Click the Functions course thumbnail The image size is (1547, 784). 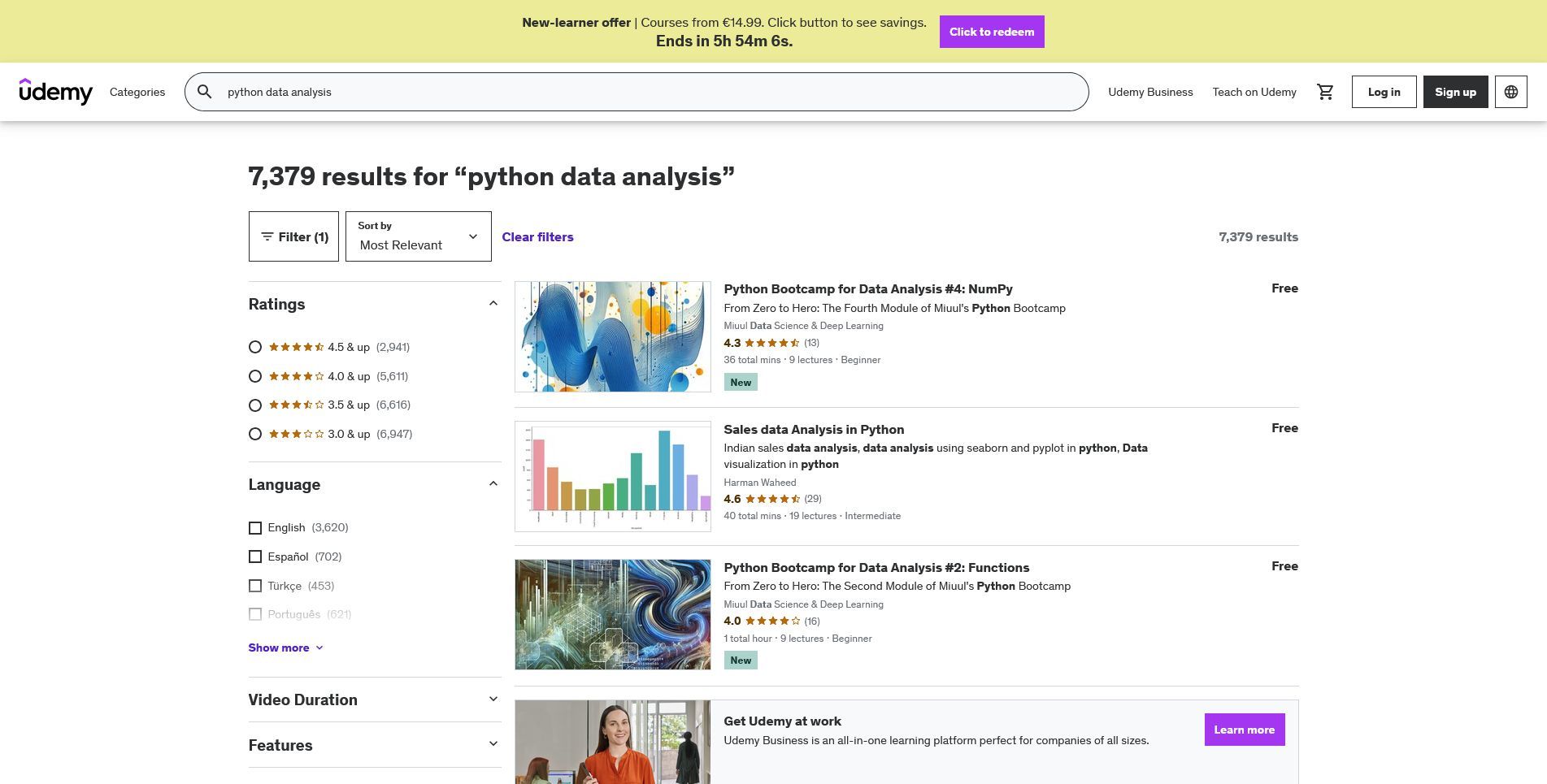coord(612,614)
